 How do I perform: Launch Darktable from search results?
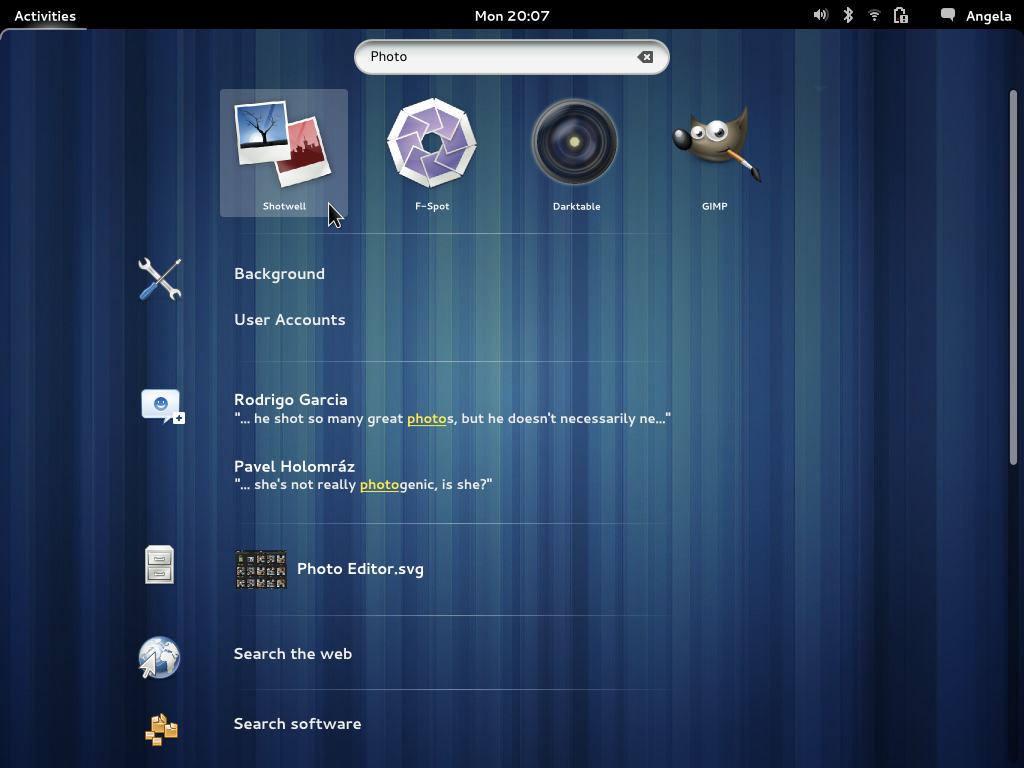575,153
